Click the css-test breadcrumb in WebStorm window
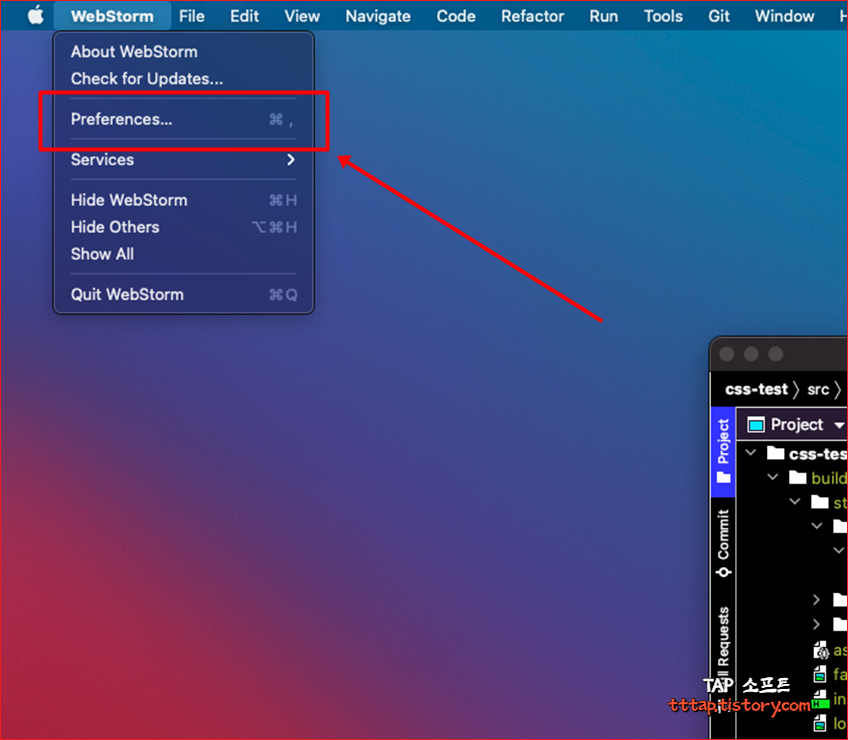The width and height of the screenshot is (848, 740). (756, 389)
